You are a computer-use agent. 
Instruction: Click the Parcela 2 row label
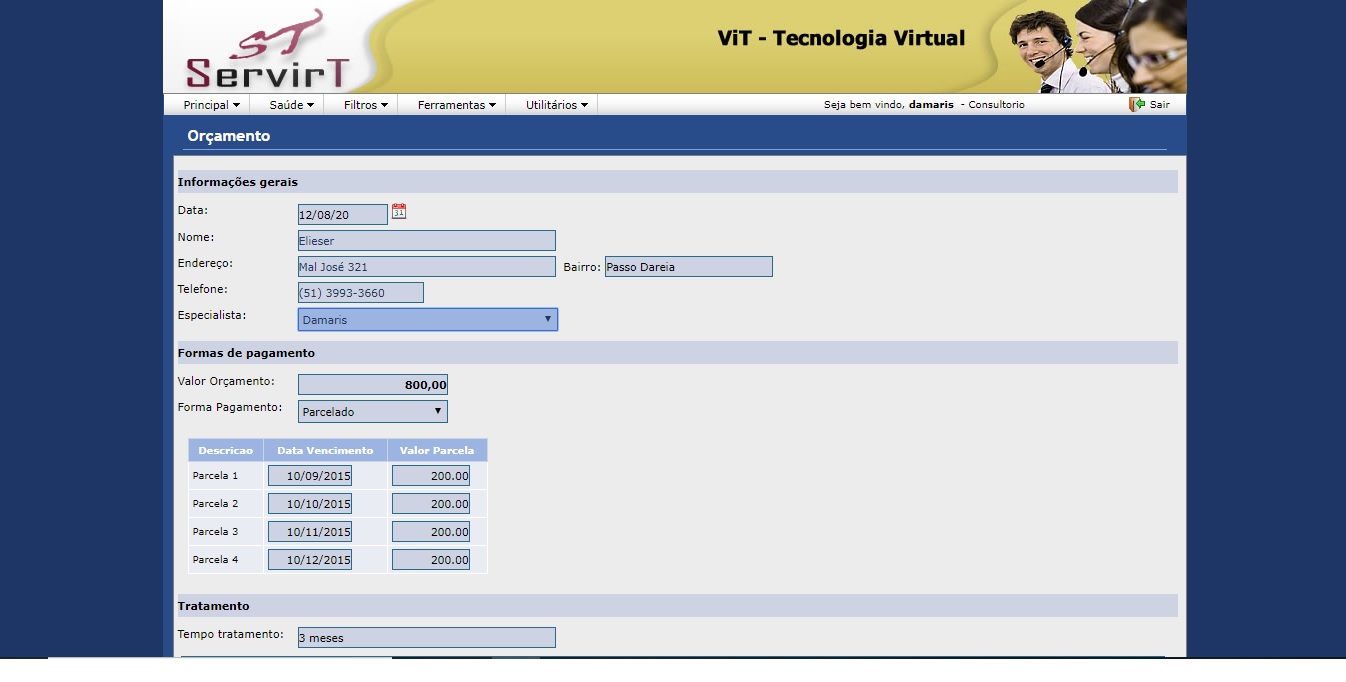click(x=215, y=504)
